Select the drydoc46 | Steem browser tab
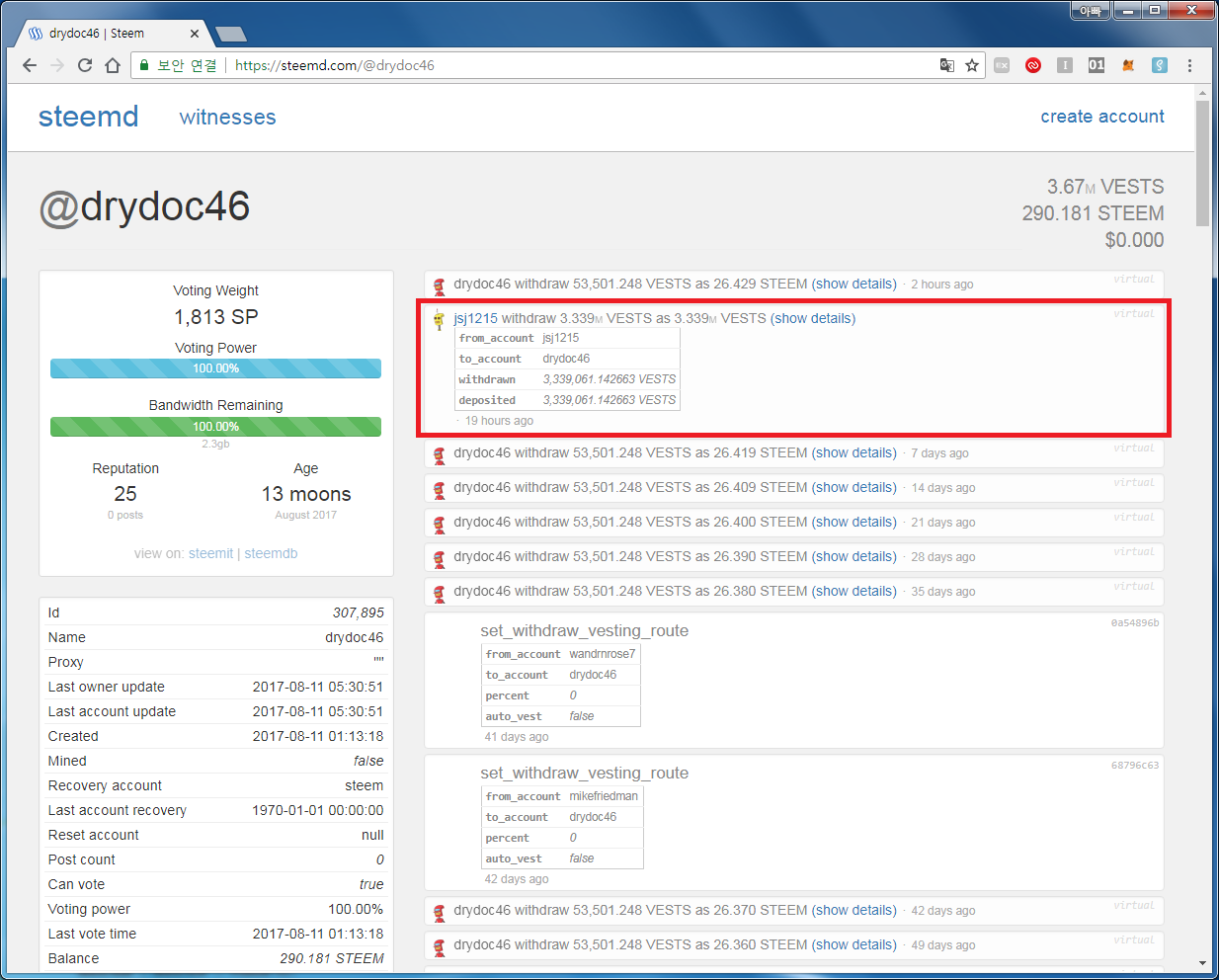This screenshot has height=980, width=1219. (x=111, y=34)
